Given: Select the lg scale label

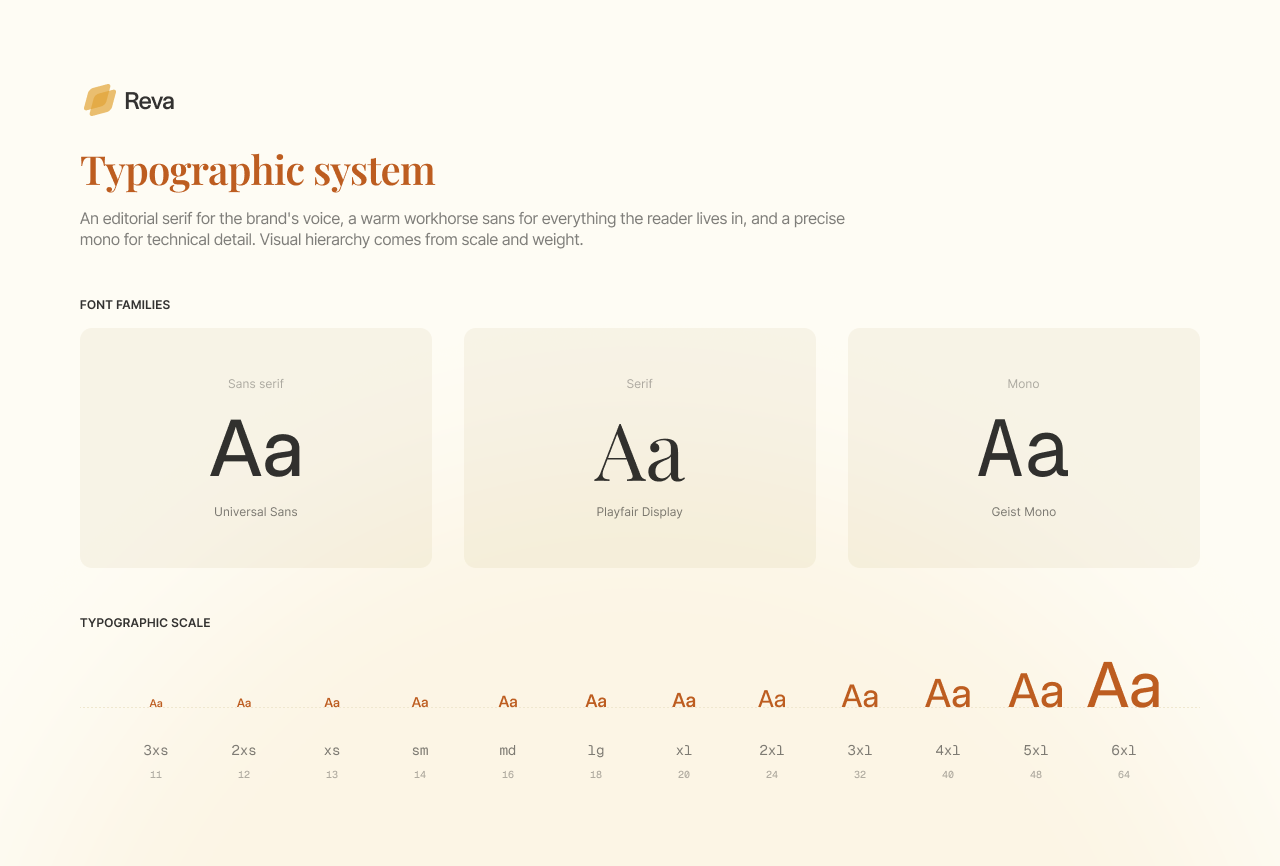Looking at the screenshot, I should coord(596,751).
